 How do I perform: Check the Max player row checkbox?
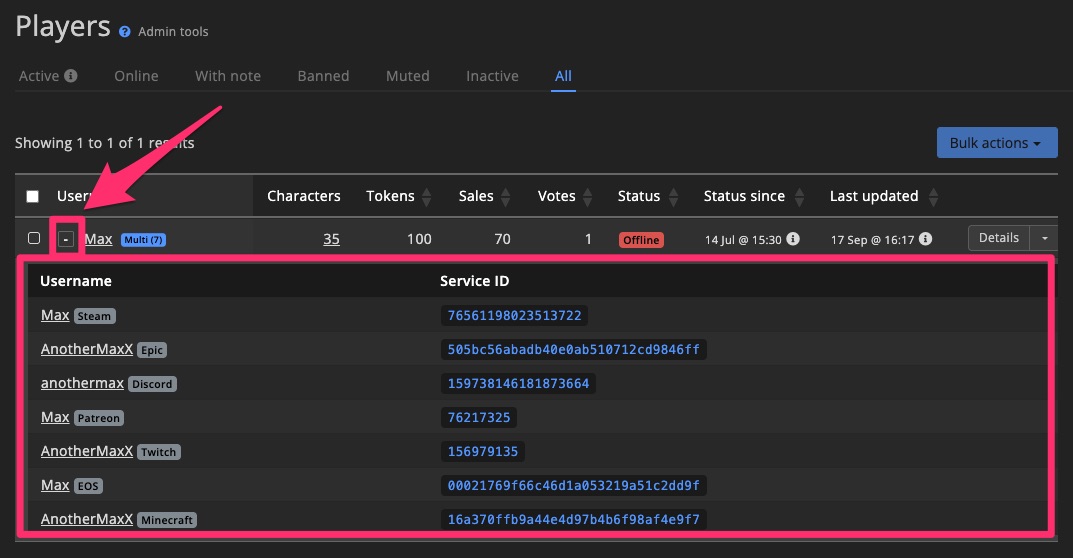(34, 239)
